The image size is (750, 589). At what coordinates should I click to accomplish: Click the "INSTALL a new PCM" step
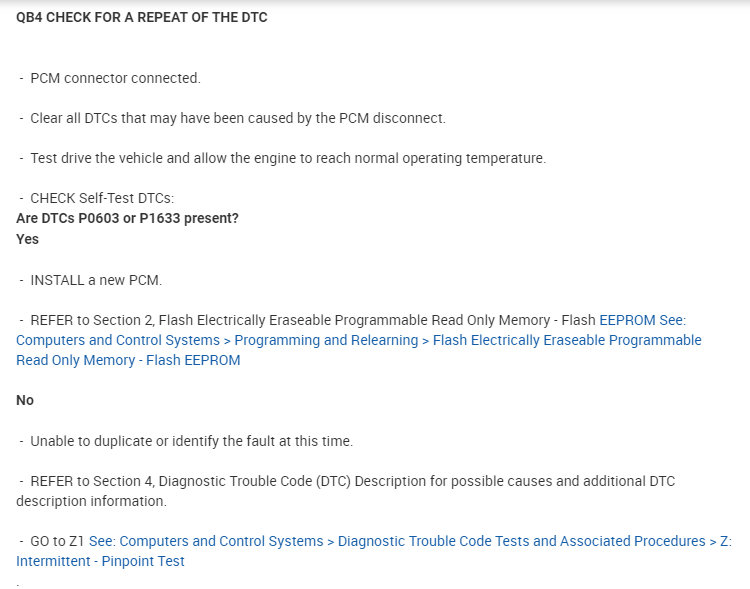click(96, 280)
